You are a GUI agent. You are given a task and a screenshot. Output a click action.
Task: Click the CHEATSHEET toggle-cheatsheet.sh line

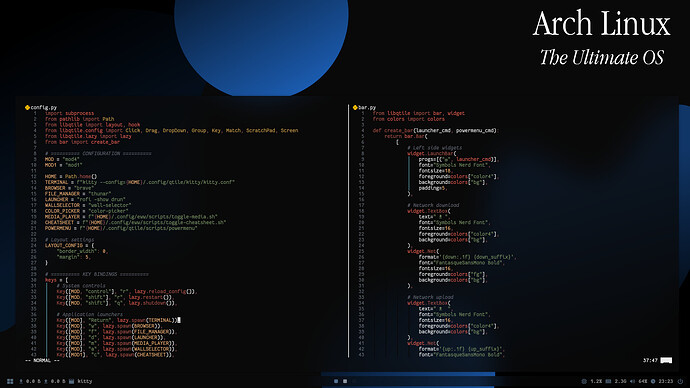tap(136, 222)
